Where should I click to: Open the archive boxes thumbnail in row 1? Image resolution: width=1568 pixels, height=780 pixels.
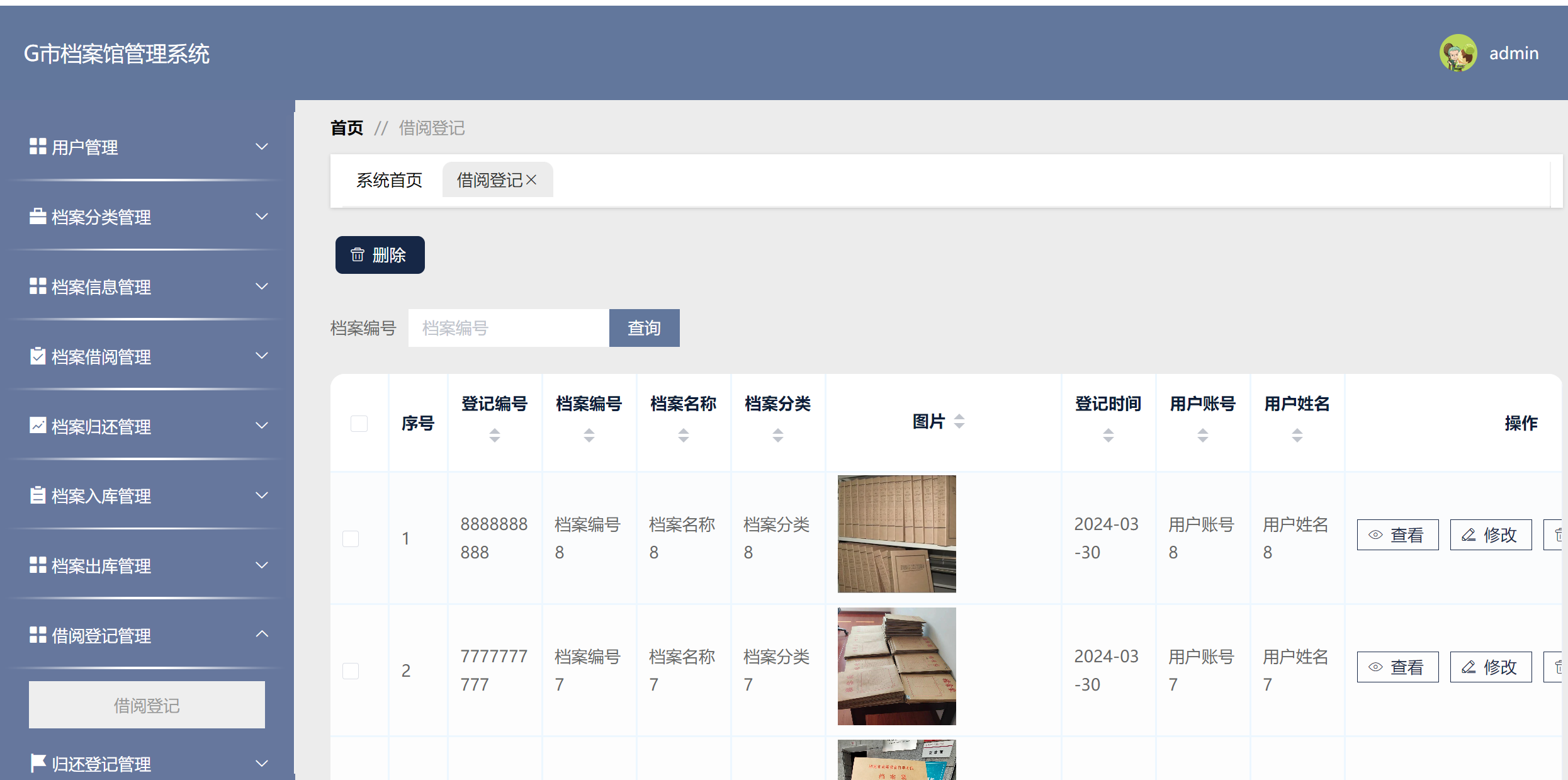896,534
